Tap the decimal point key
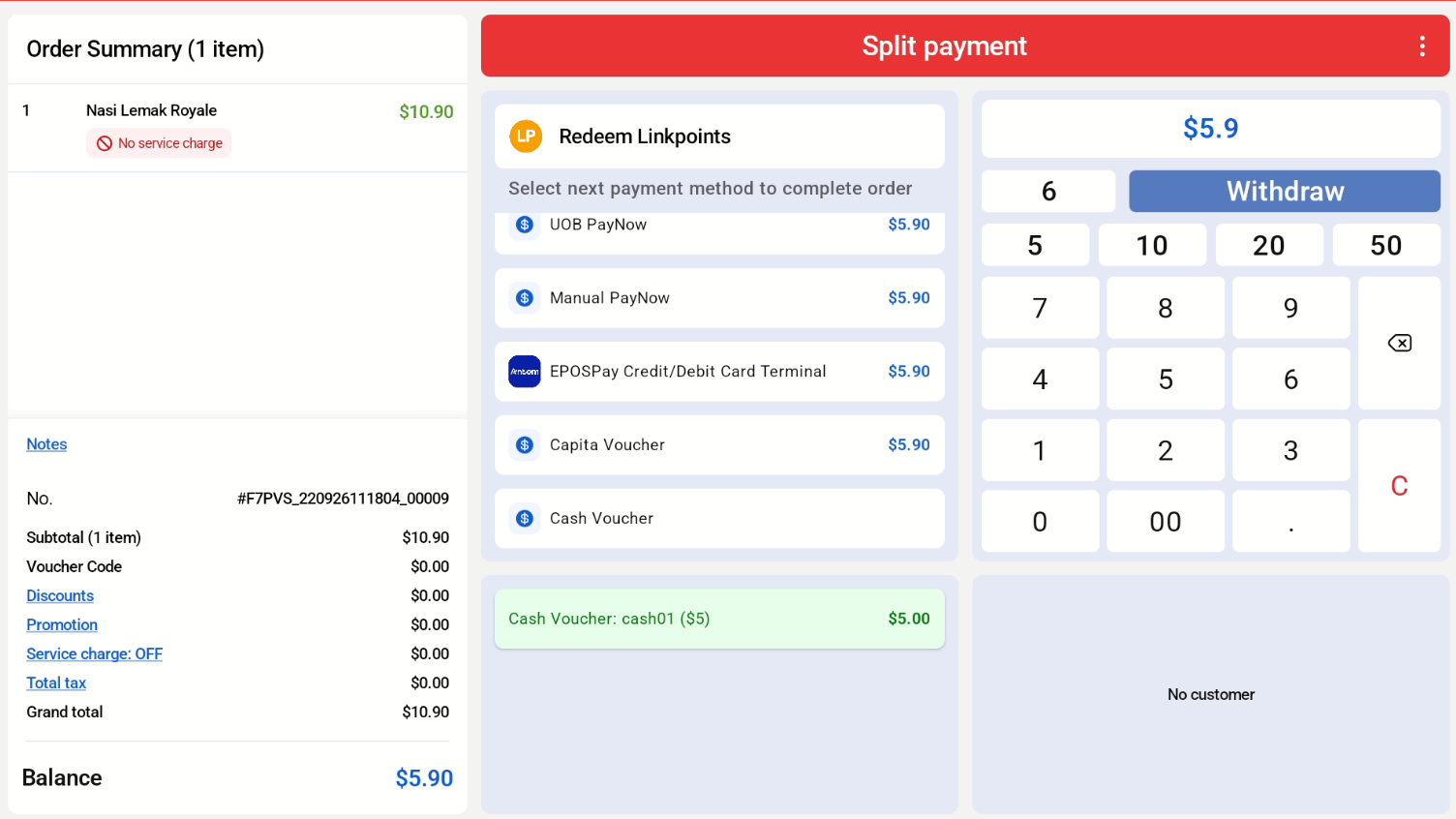This screenshot has height=819, width=1456. 1290,522
